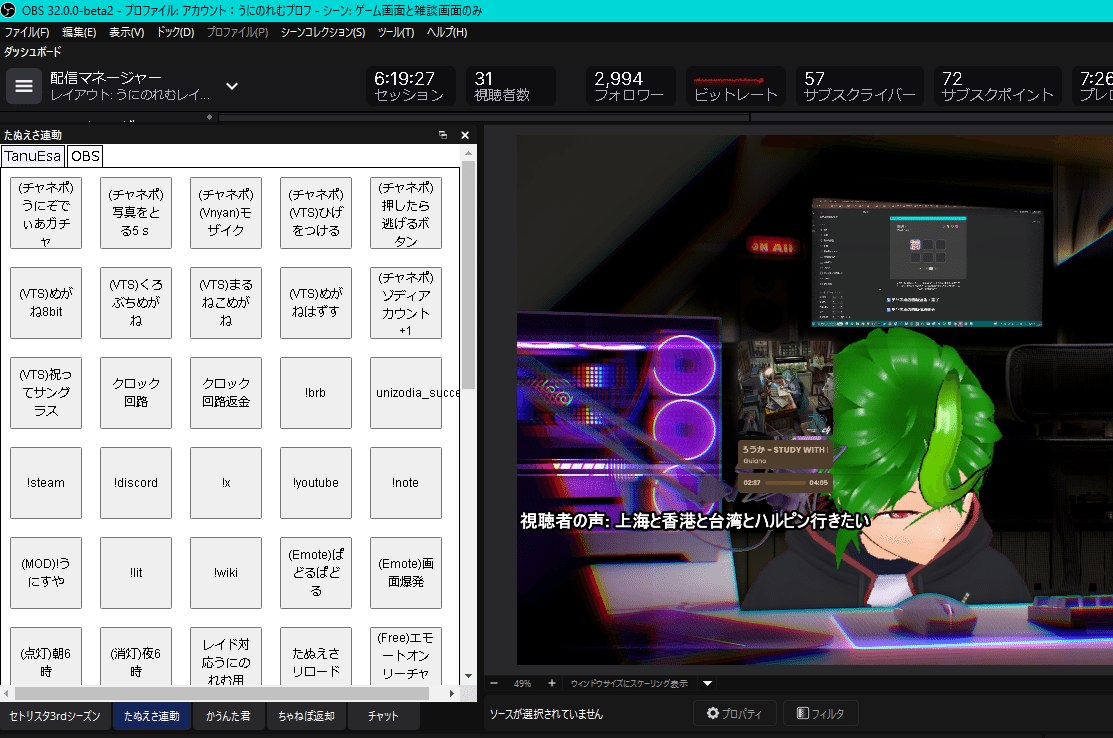Click the (VTS)めがねはずす button
Screen dimensions: 1113x738
(x=316, y=303)
